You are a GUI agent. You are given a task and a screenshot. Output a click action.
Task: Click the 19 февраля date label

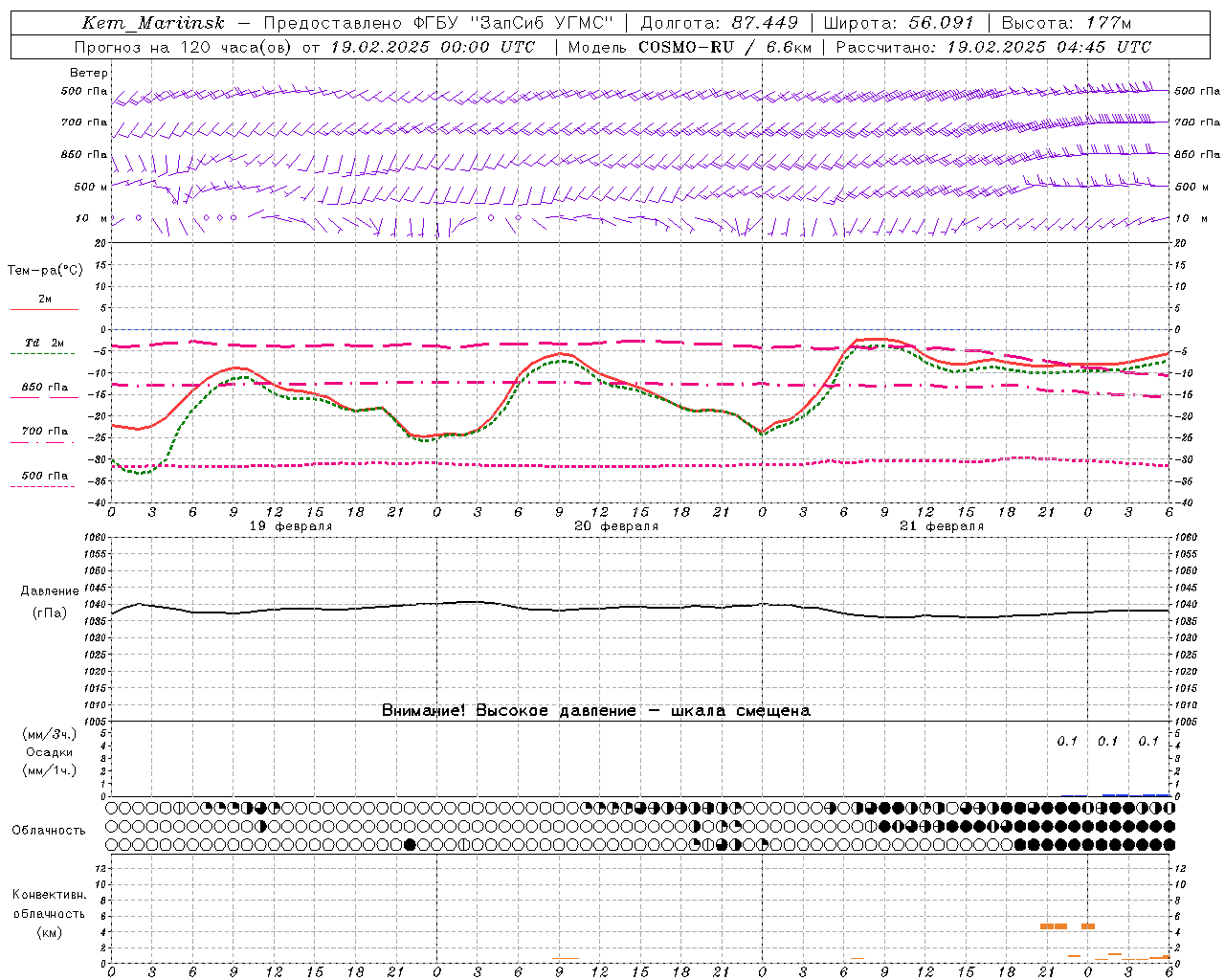[291, 526]
